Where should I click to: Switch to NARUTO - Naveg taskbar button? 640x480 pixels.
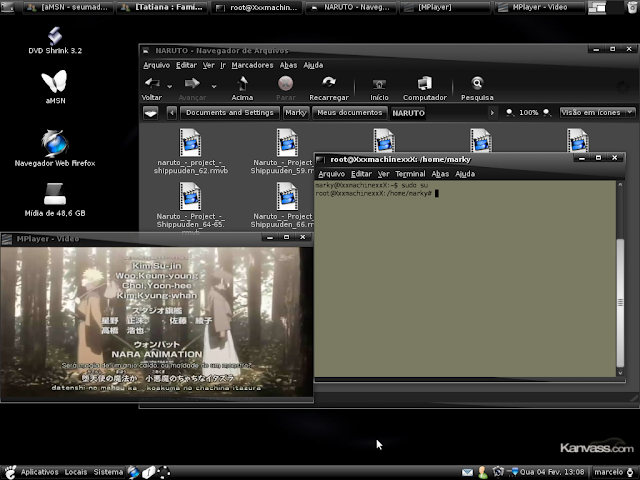(x=351, y=7)
